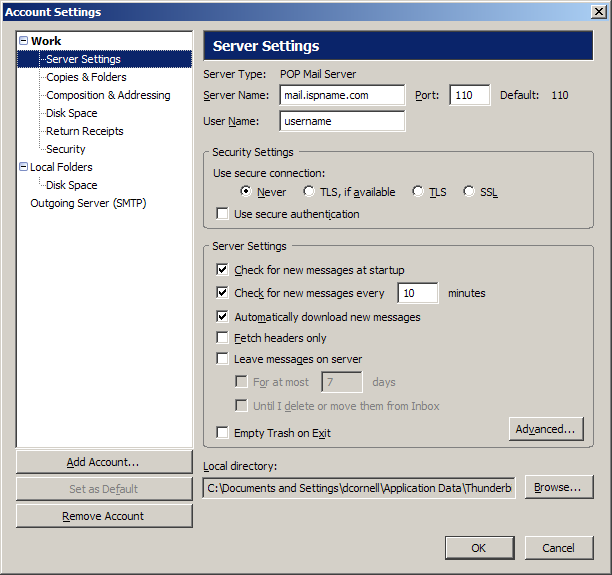Select Security under the Work account
This screenshot has width=612, height=575.
(66, 149)
